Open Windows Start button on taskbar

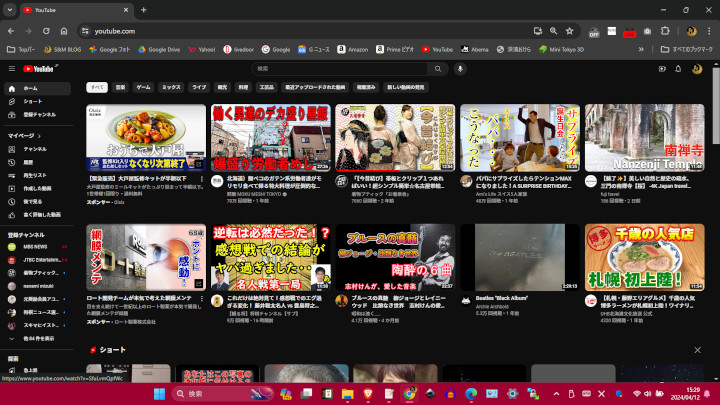pos(159,394)
